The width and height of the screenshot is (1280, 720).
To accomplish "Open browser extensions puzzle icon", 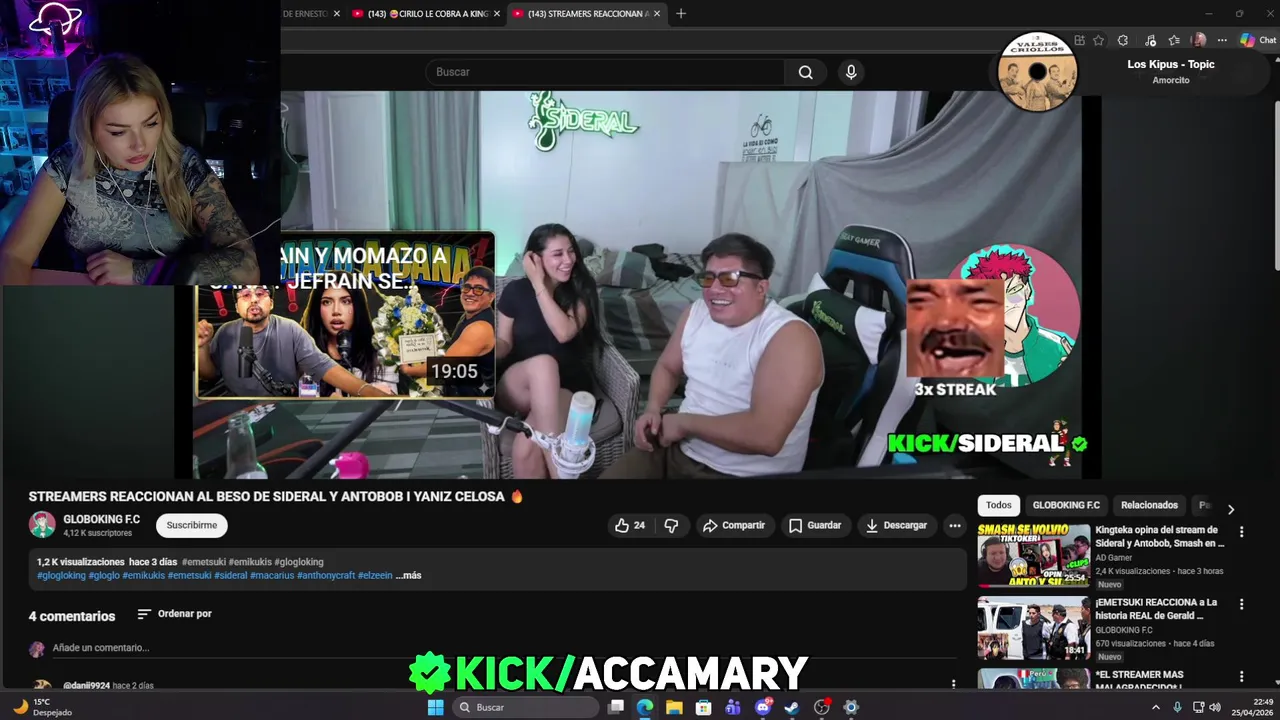I will [1123, 40].
